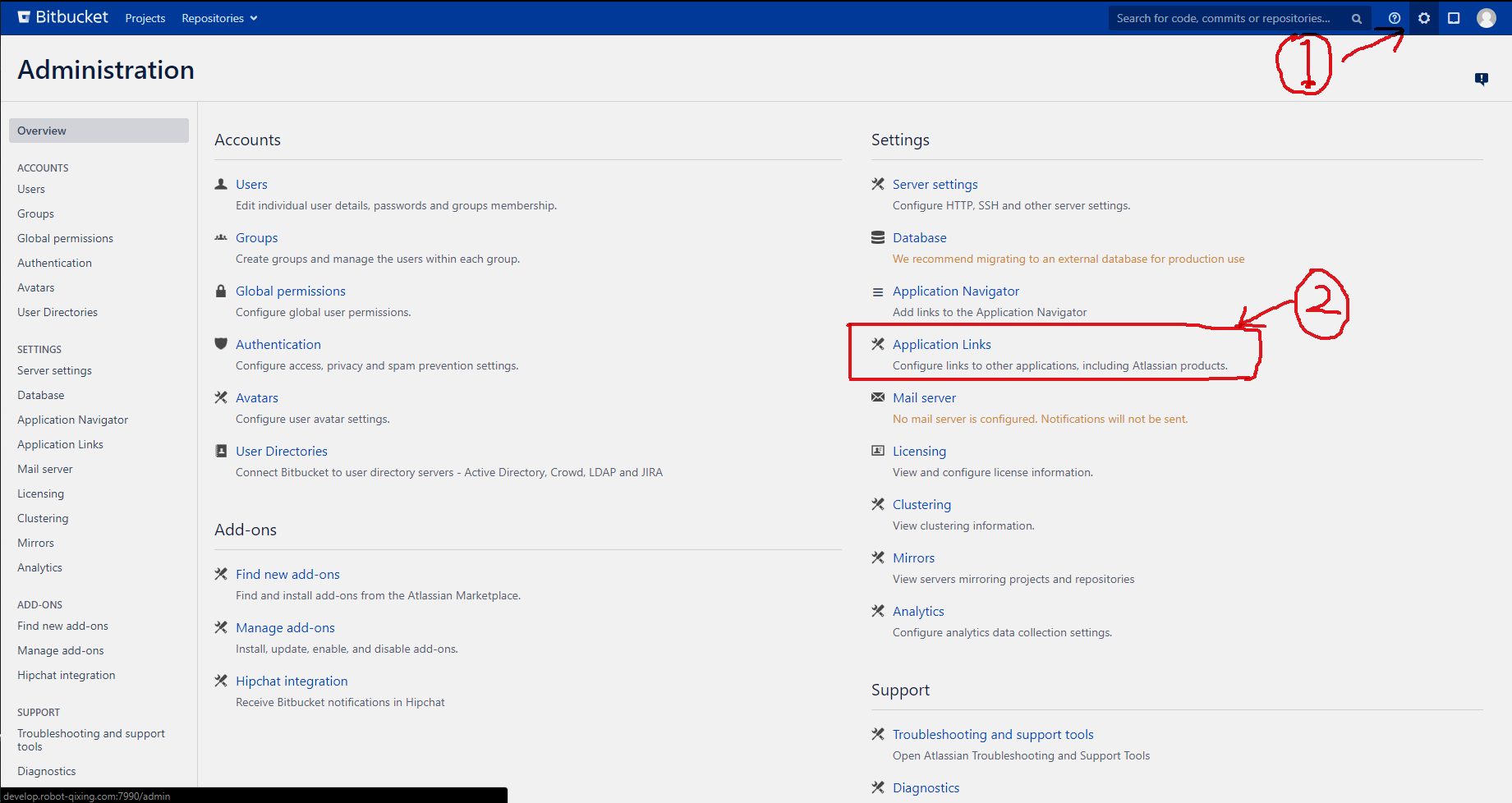Click the tools icon beside Clustering
The width and height of the screenshot is (1512, 803).
click(878, 504)
